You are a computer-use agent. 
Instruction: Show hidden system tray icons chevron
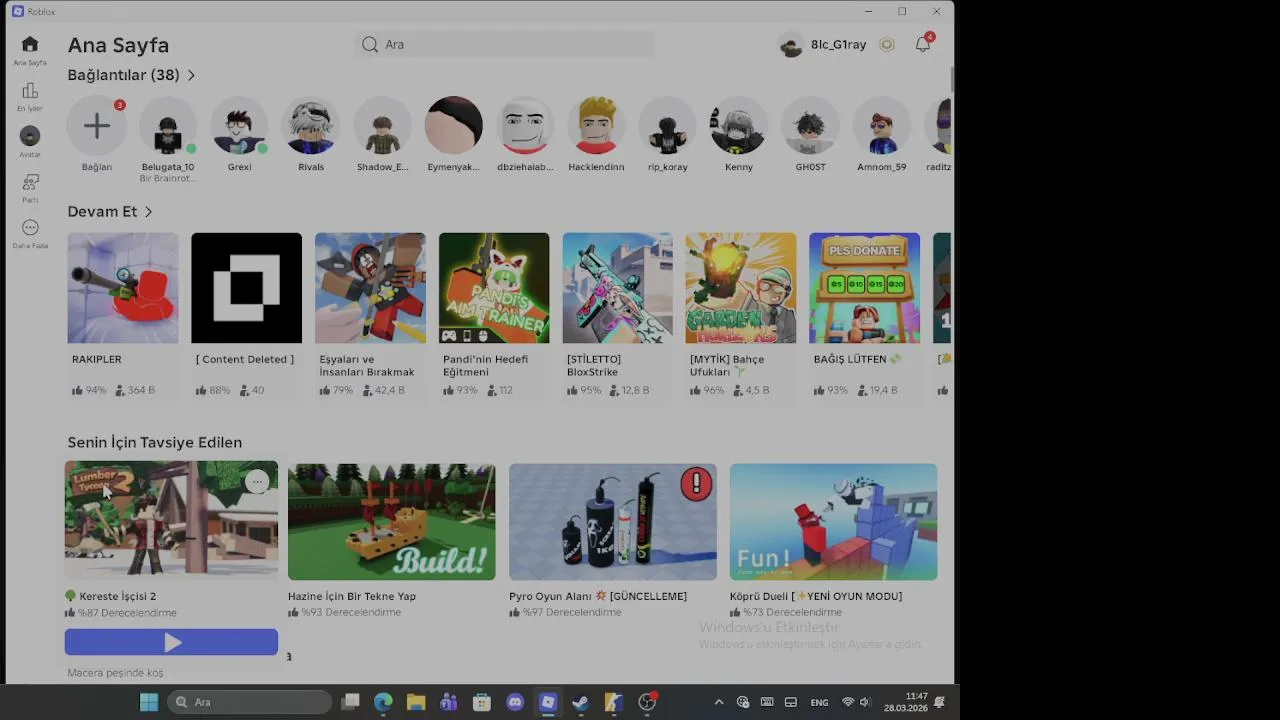coord(718,702)
